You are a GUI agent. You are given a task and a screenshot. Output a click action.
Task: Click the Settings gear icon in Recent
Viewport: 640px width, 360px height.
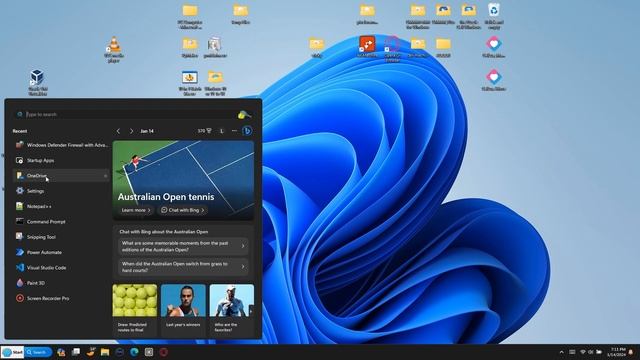[x=20, y=191]
